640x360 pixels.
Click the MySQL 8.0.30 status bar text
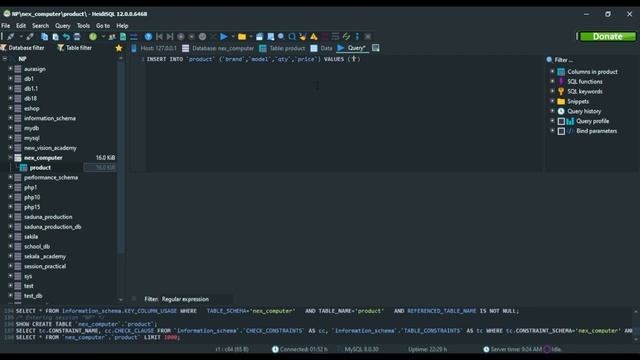[x=361, y=349]
